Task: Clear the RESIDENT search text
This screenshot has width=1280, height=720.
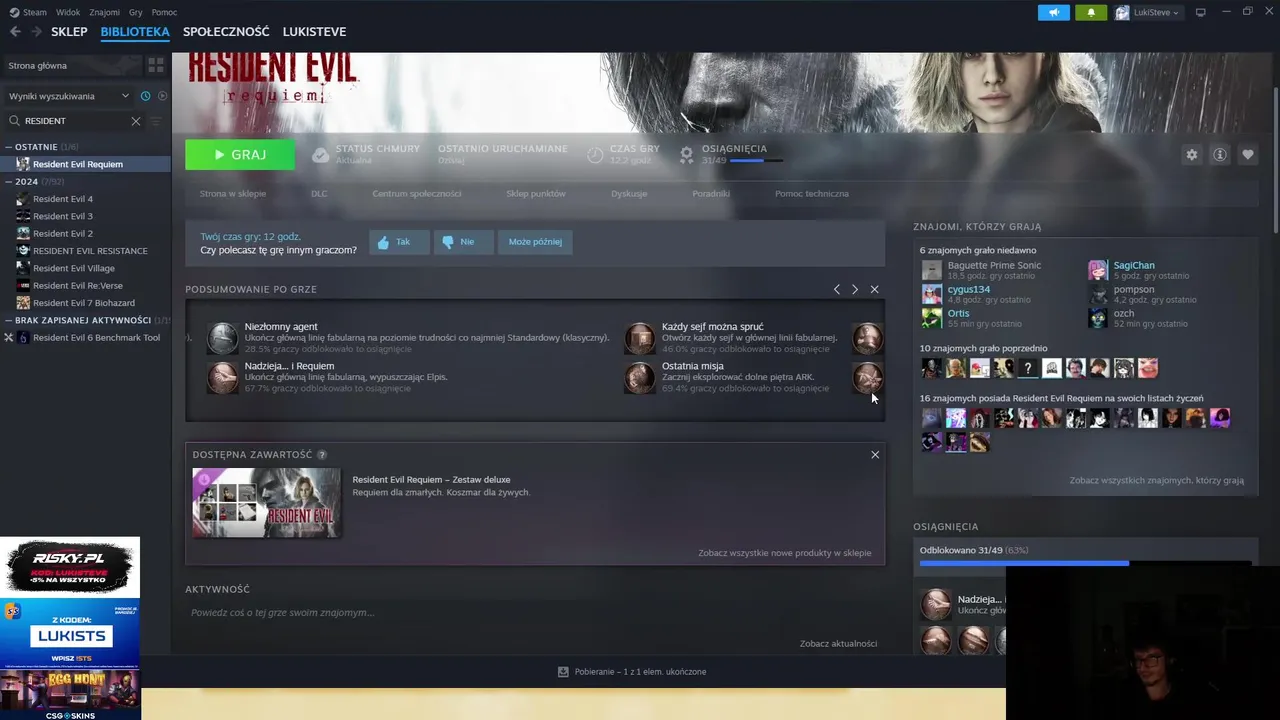Action: point(136,121)
